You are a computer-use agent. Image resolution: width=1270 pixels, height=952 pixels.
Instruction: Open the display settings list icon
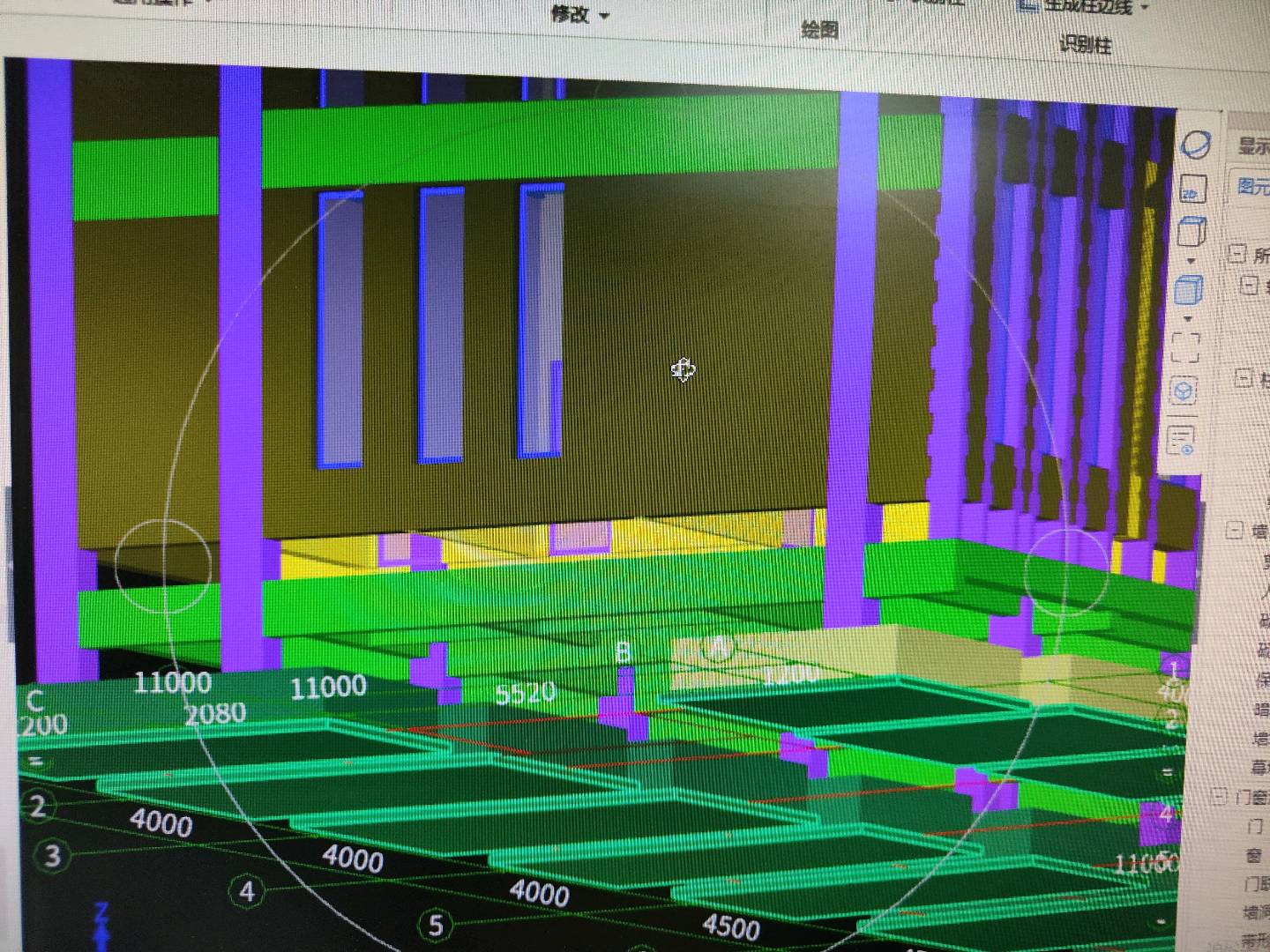click(1181, 439)
